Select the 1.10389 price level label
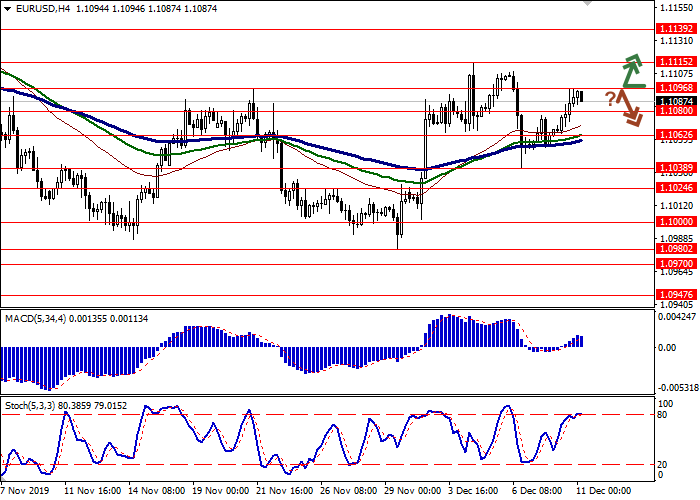Viewport: 700px width, 500px height. [x=676, y=168]
